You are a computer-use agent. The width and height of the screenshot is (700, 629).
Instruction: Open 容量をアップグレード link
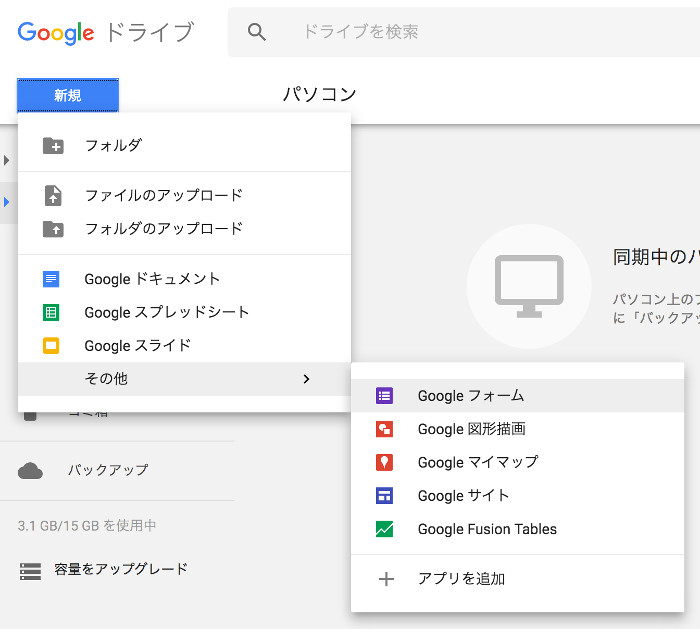pyautogui.click(x=121, y=569)
